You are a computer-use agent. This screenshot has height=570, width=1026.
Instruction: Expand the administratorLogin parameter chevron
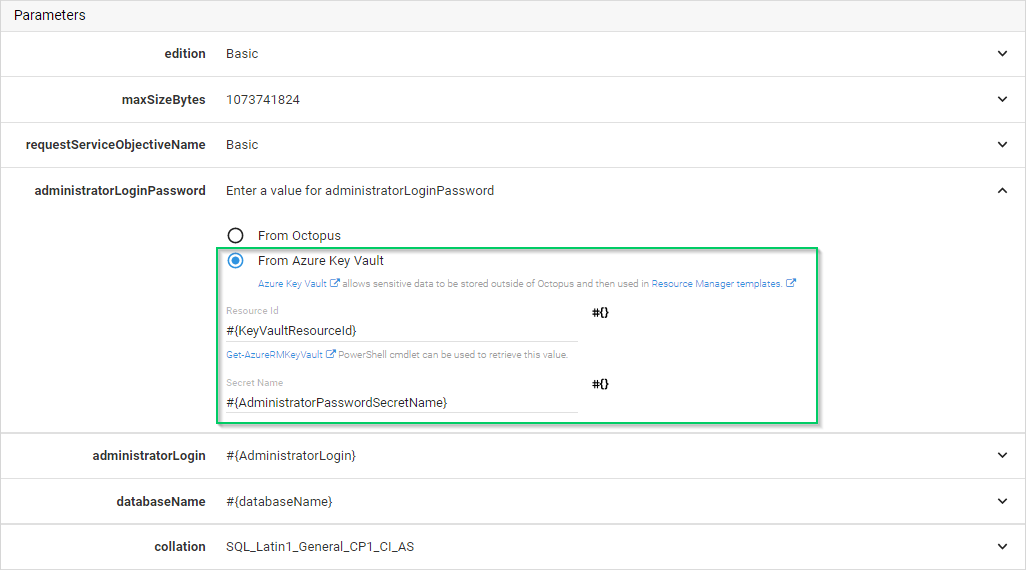[x=1002, y=456]
